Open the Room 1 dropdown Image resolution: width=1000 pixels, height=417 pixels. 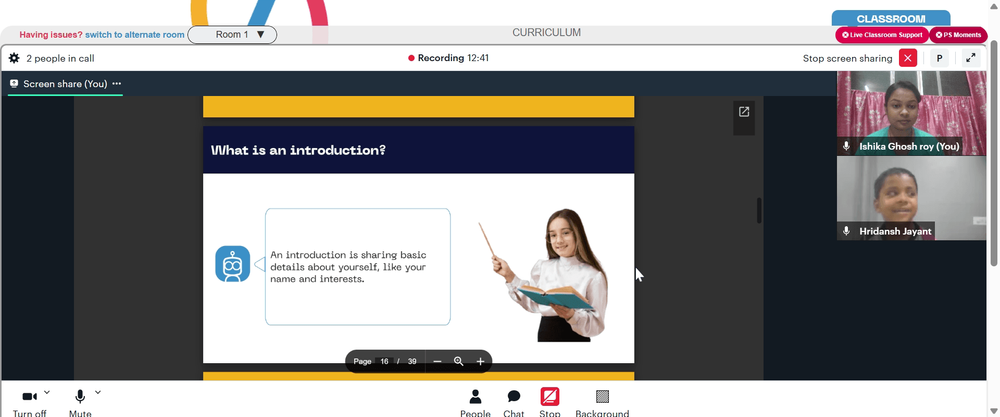[232, 34]
